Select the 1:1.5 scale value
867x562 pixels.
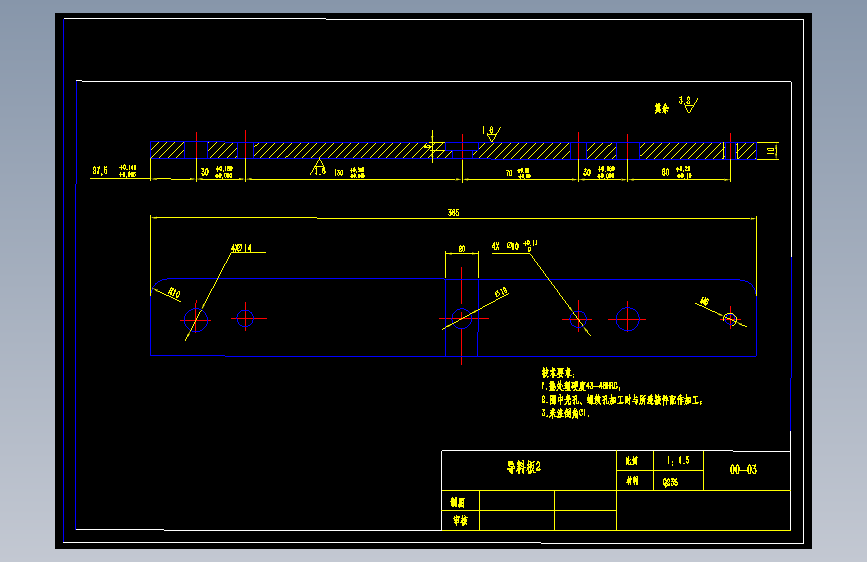pos(678,460)
